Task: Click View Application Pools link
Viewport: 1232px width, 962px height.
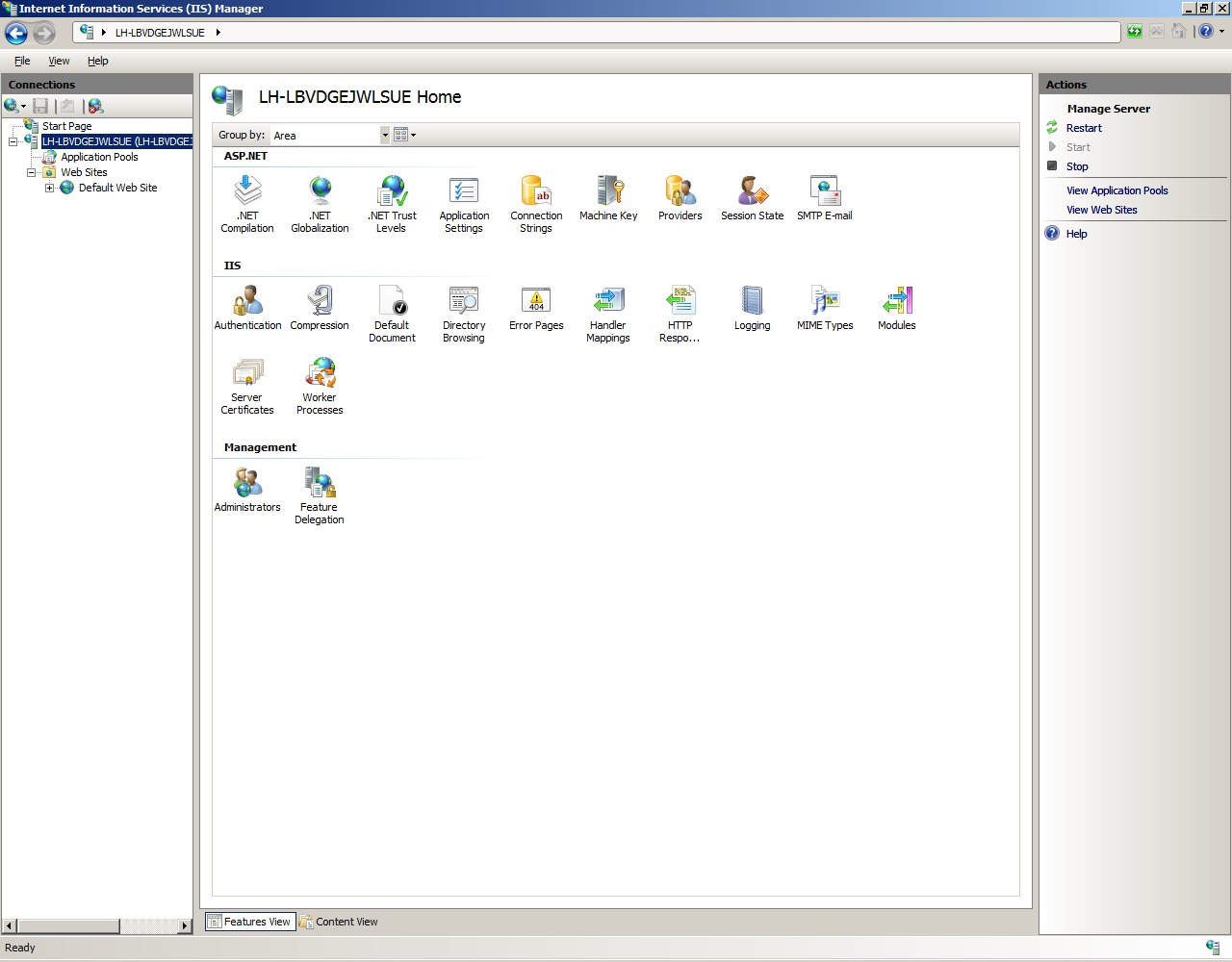Action: [x=1116, y=190]
